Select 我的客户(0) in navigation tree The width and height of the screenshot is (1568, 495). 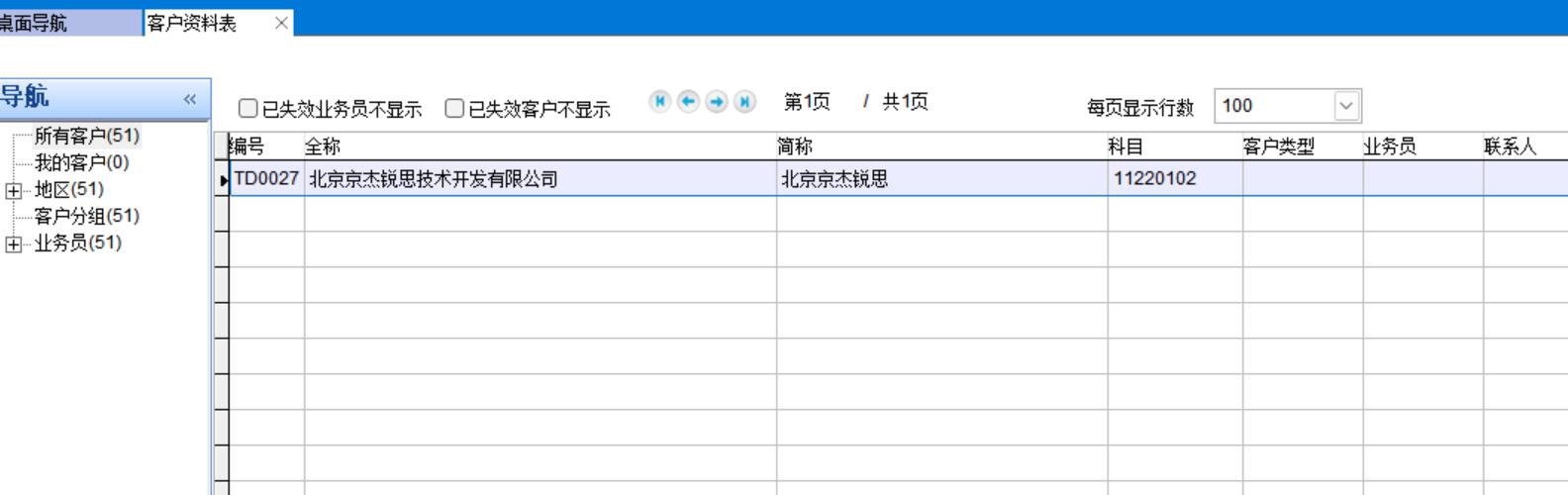pyautogui.click(x=81, y=162)
